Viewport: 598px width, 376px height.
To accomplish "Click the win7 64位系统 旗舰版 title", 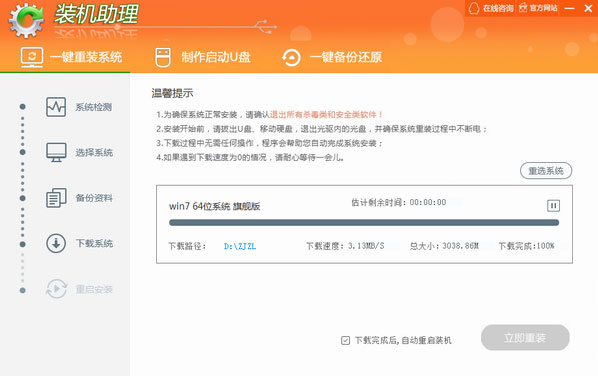I will coord(215,206).
